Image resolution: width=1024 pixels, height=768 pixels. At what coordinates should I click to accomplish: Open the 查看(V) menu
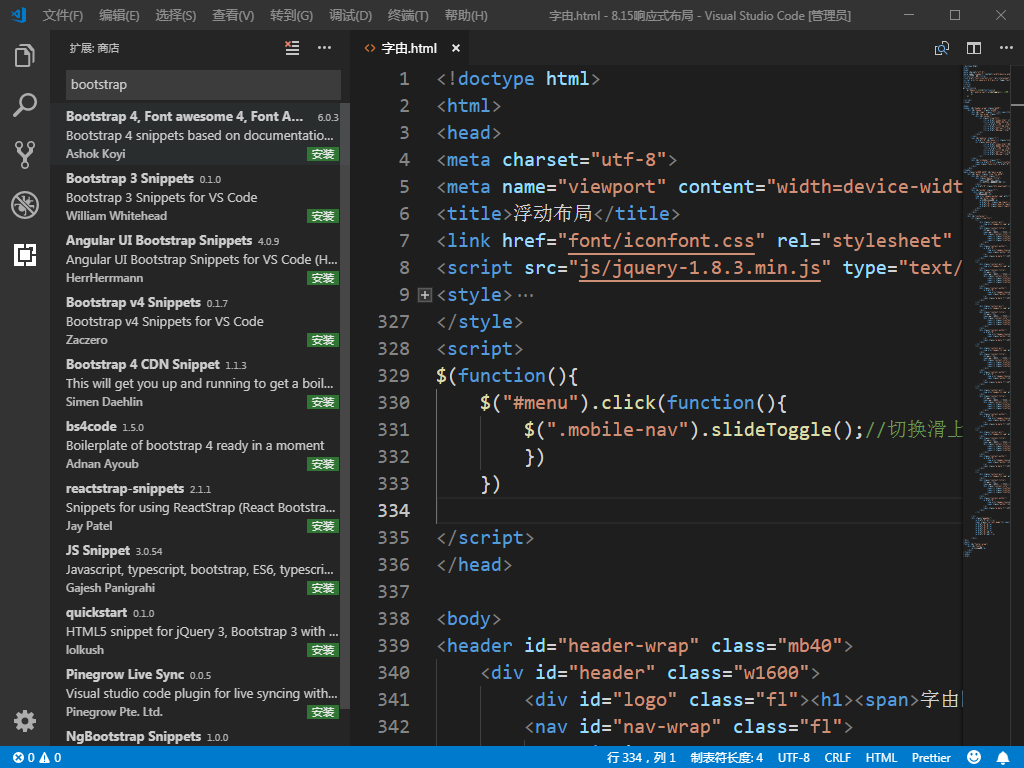click(233, 15)
